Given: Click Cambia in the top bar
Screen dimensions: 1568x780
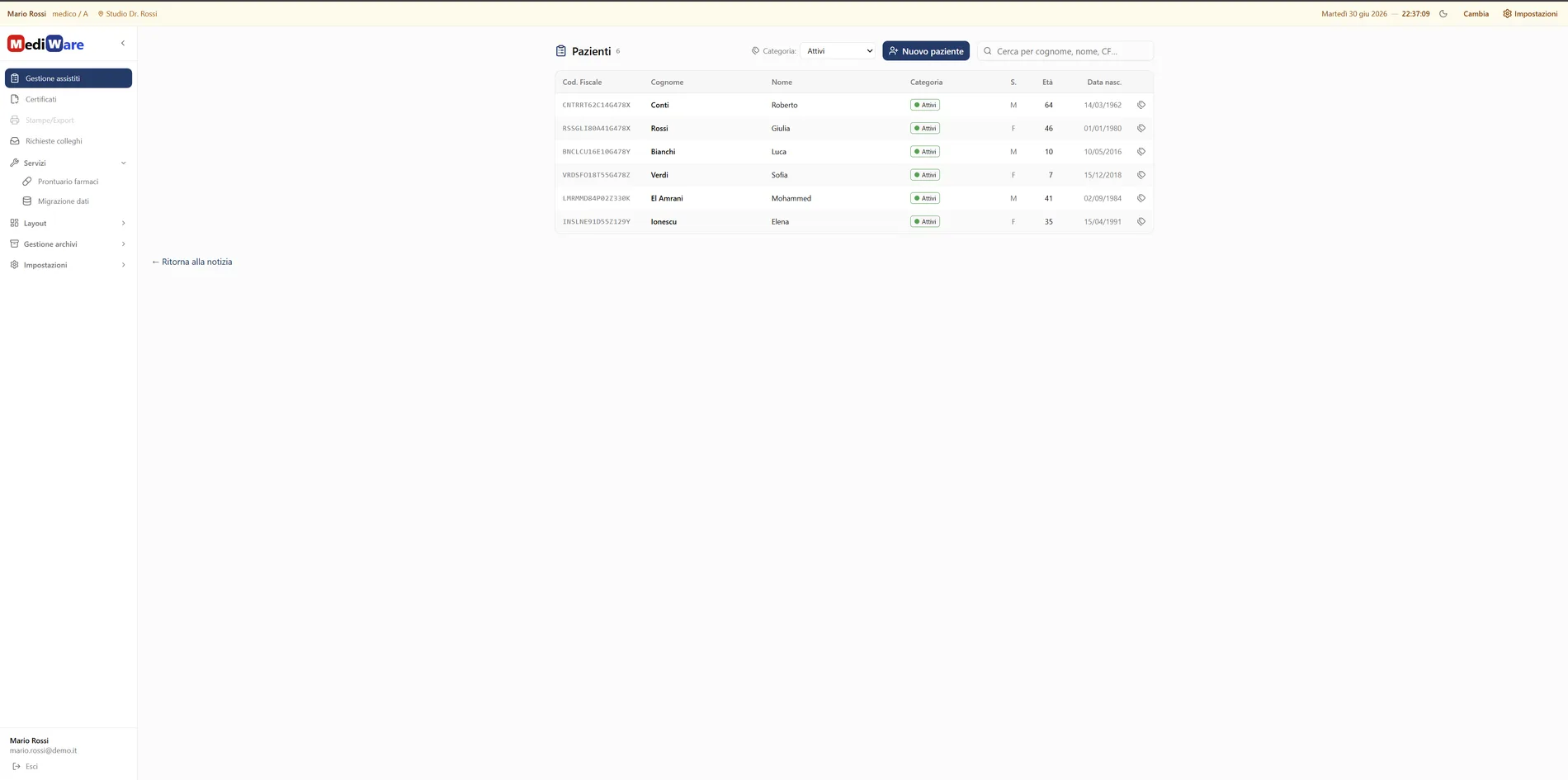Looking at the screenshot, I should 1476,14.
